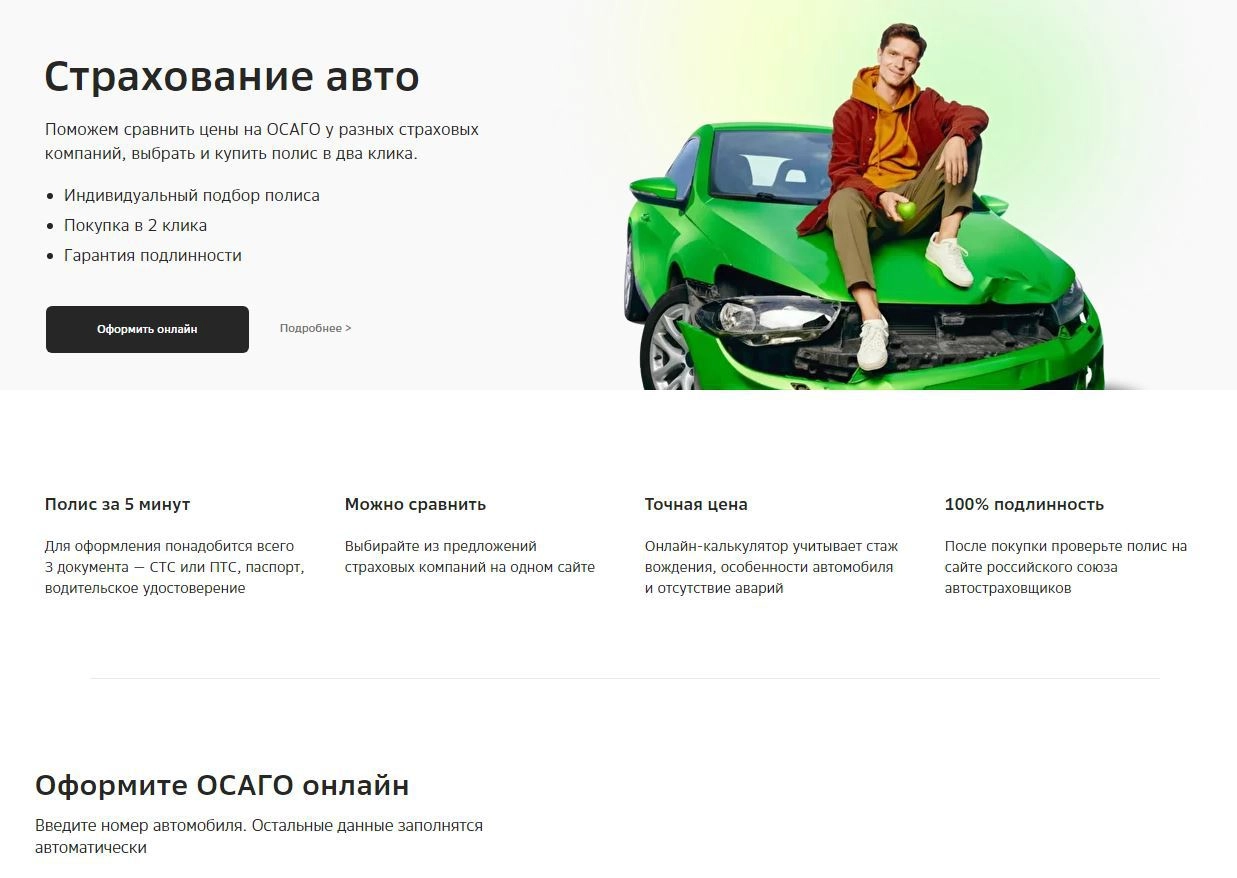The height and width of the screenshot is (878, 1237).
Task: Click the text about российского союза автостраховщиков
Action: coord(1066,567)
